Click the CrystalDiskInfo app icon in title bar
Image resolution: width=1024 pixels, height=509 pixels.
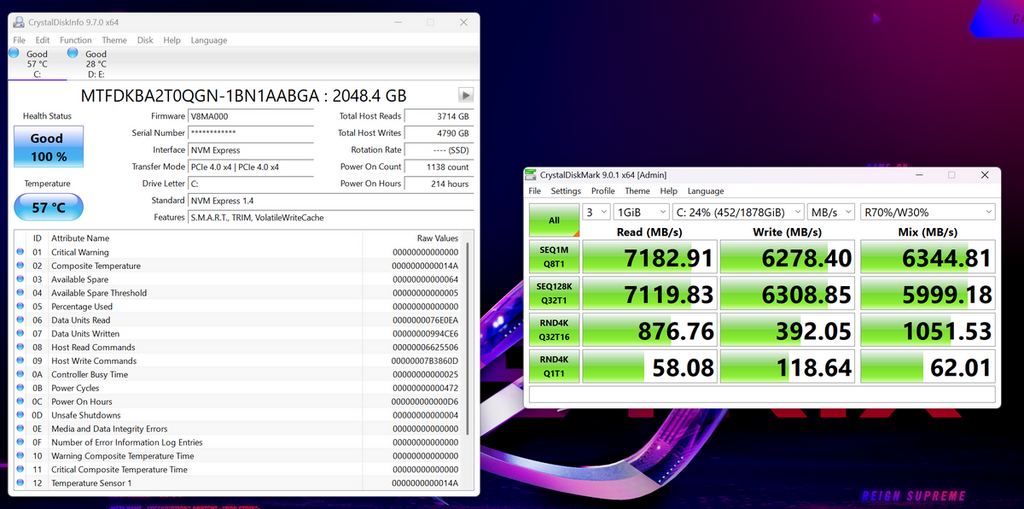click(19, 22)
